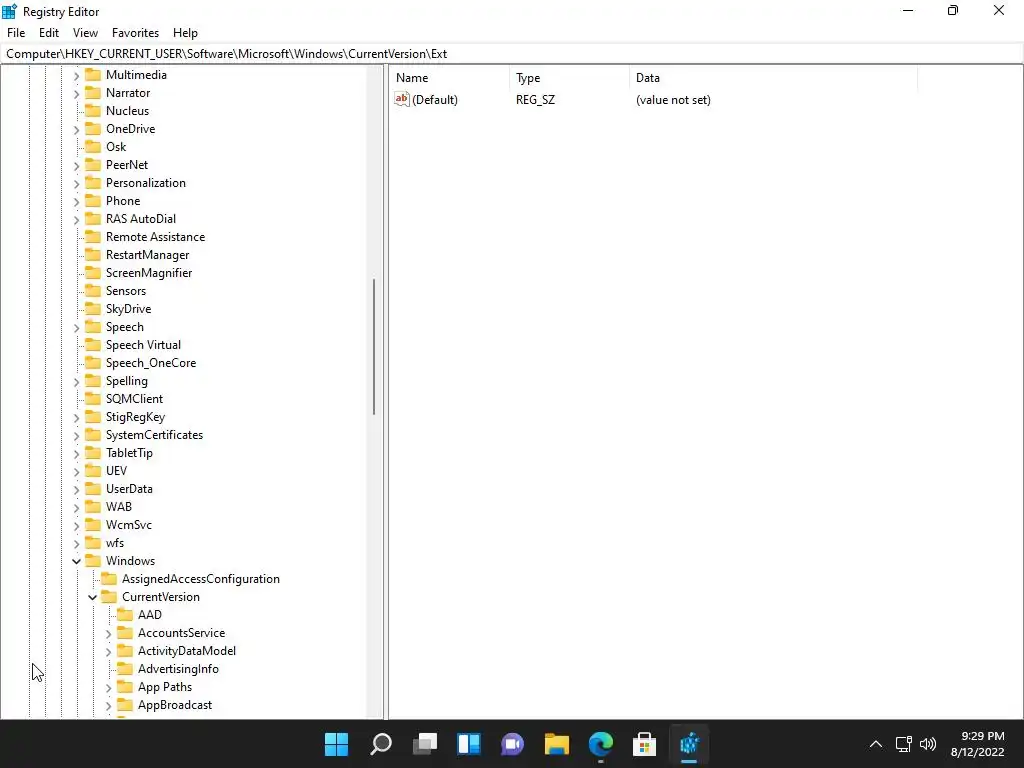1024x768 pixels.
Task: Open the volume control in tray
Action: tap(927, 744)
